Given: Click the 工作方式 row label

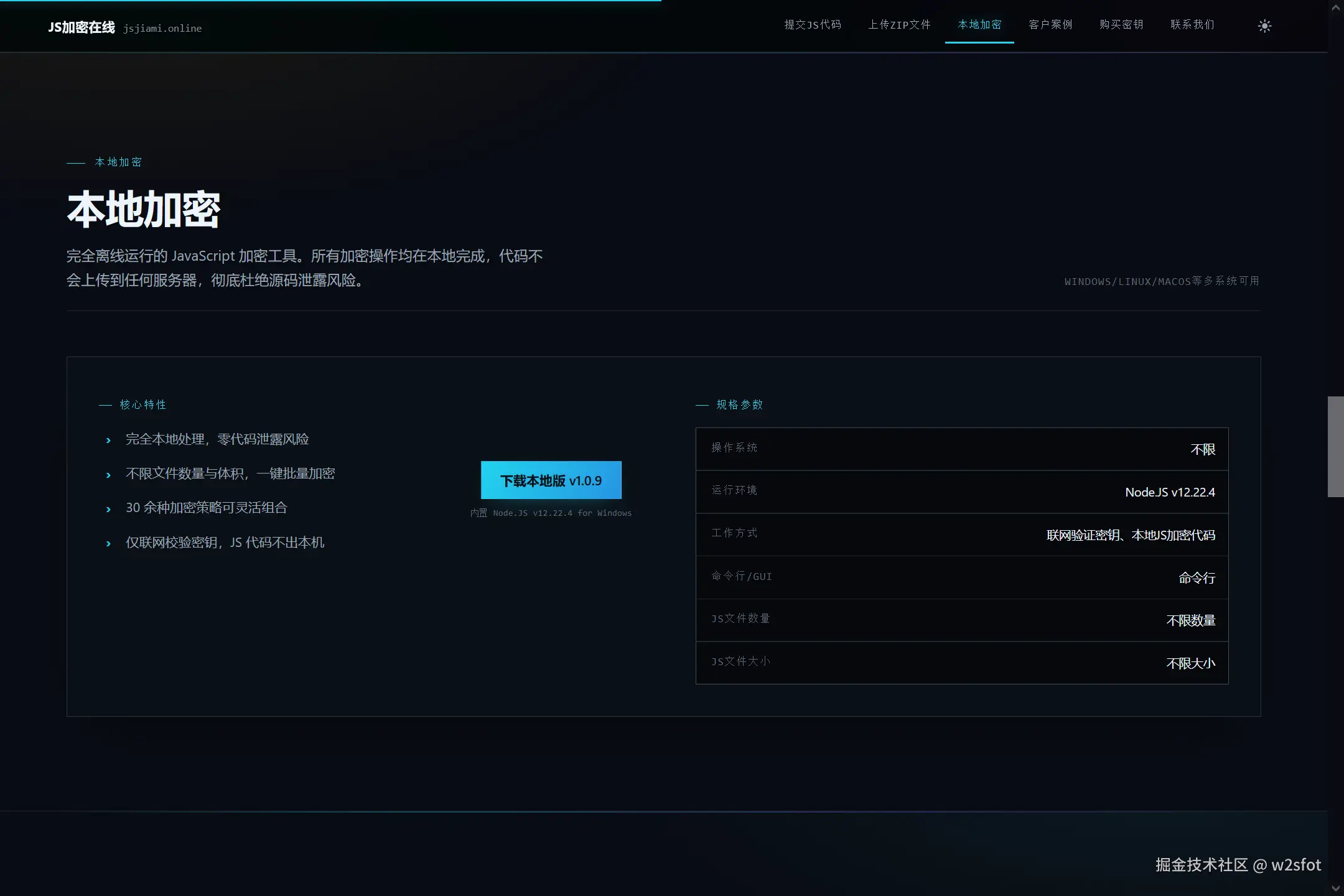Looking at the screenshot, I should [734, 533].
